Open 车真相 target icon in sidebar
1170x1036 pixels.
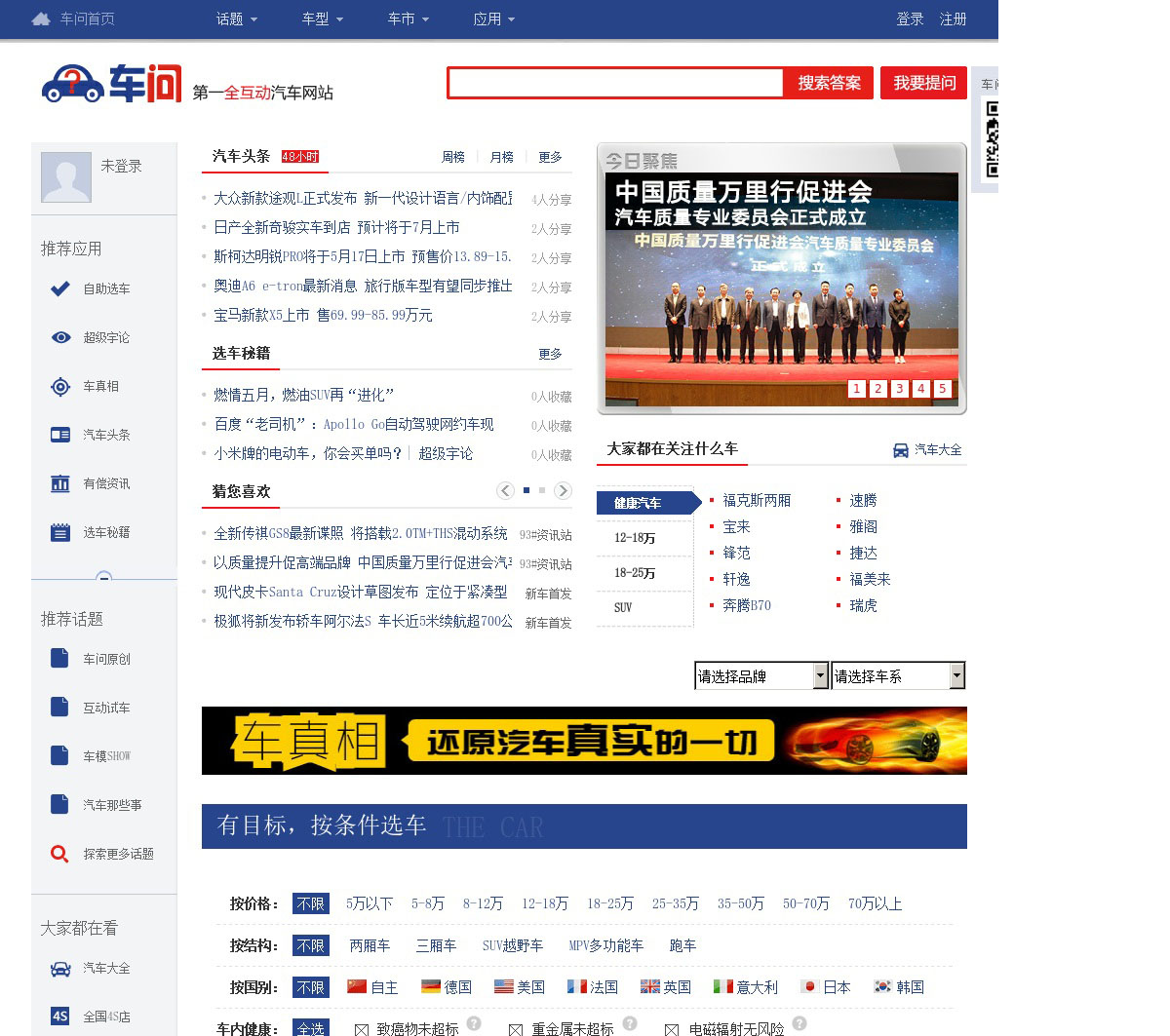60,386
